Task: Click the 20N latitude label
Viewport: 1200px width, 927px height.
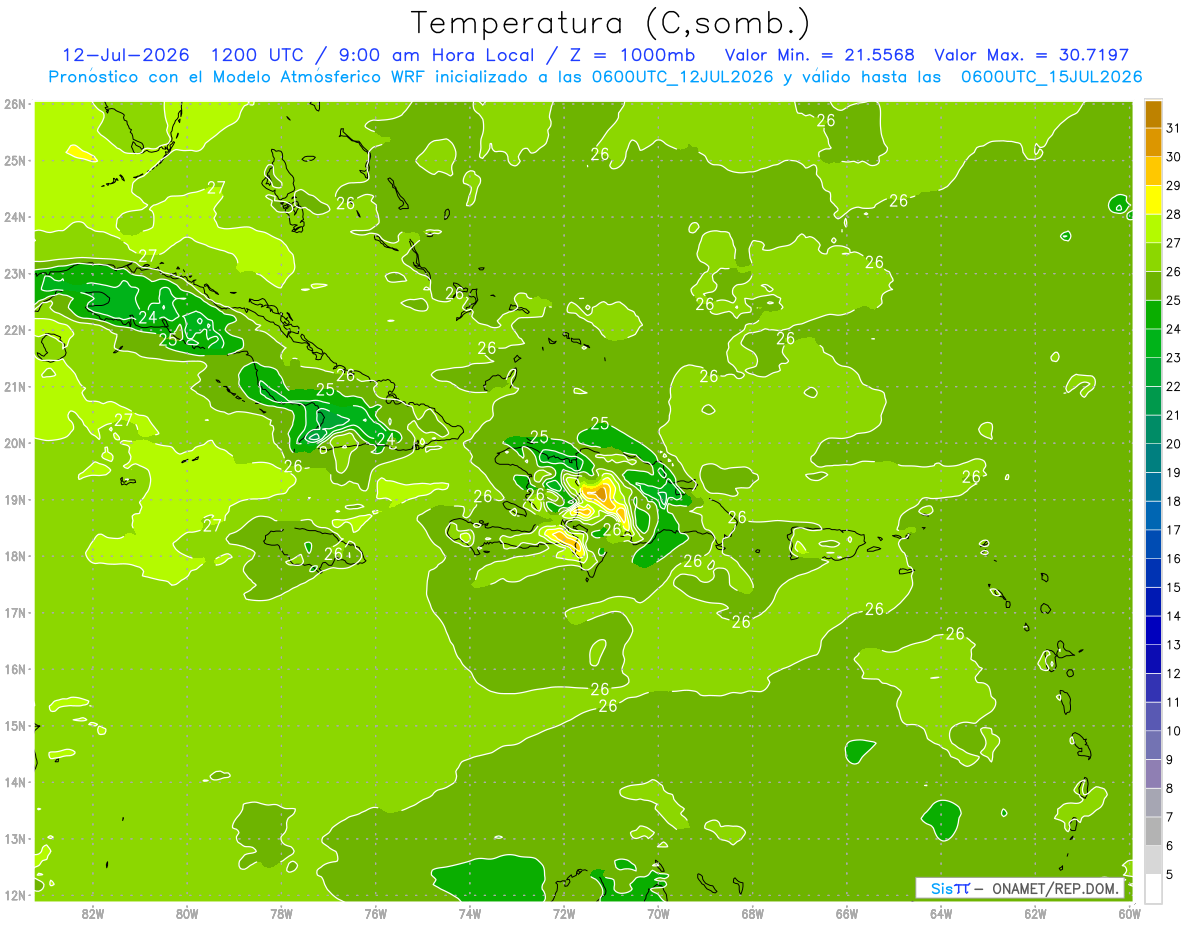Action: point(15,443)
